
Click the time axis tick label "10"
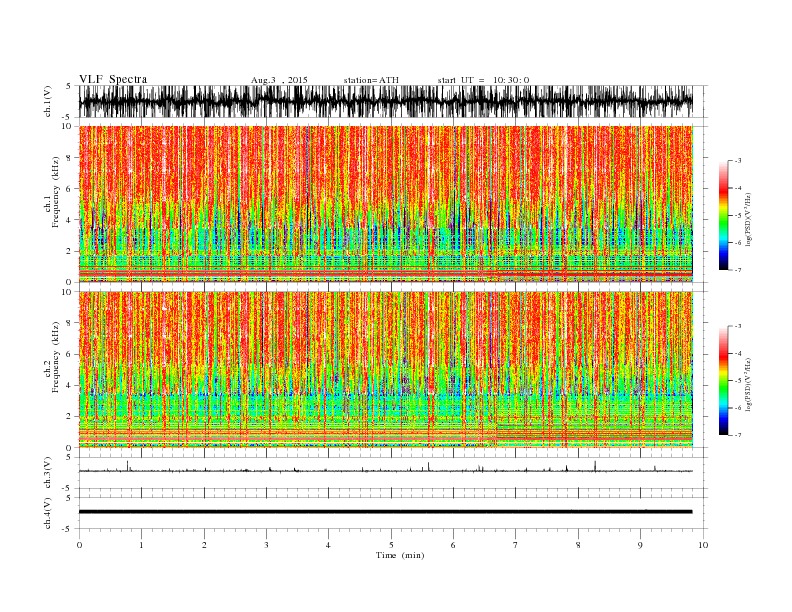[703, 545]
